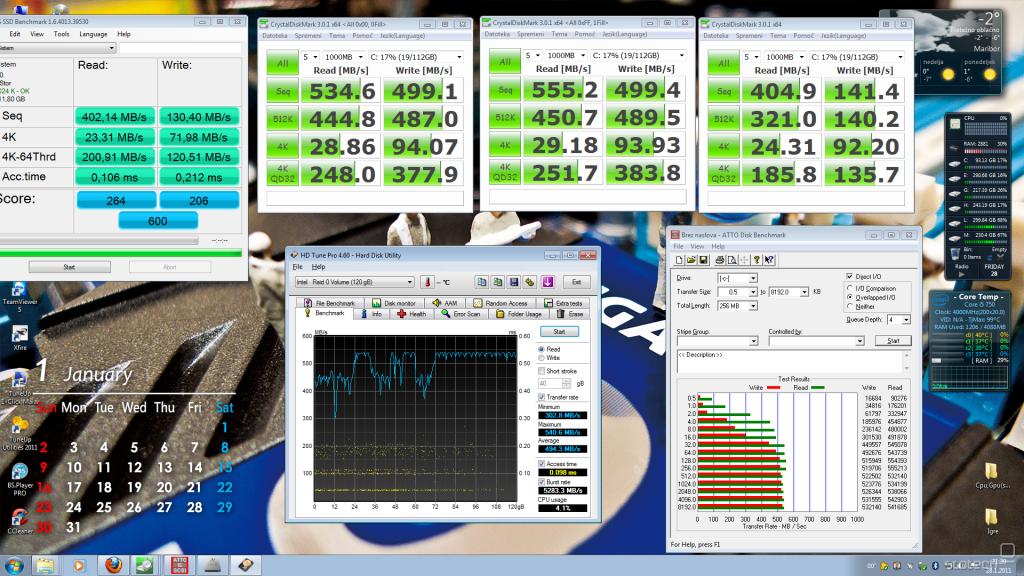Select the Read radio button in HD Tune
1024x576 pixels.
pyautogui.click(x=541, y=349)
